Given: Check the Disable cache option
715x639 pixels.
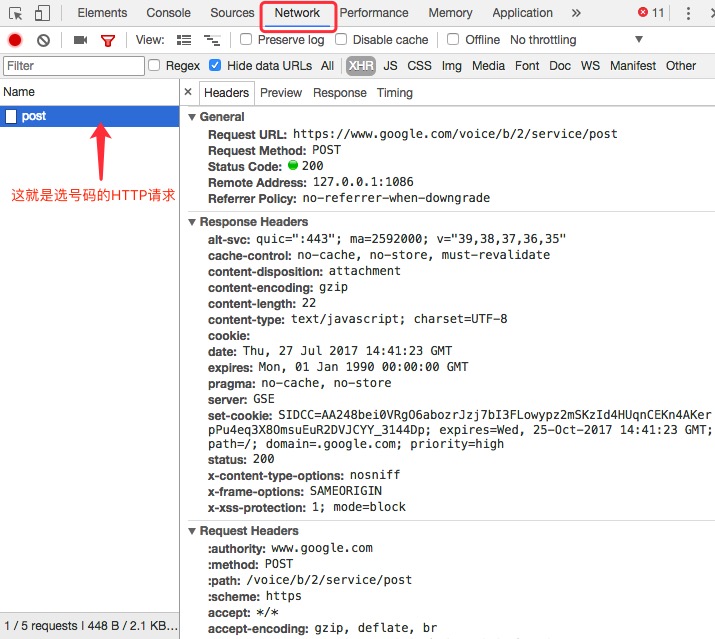Looking at the screenshot, I should [x=341, y=40].
